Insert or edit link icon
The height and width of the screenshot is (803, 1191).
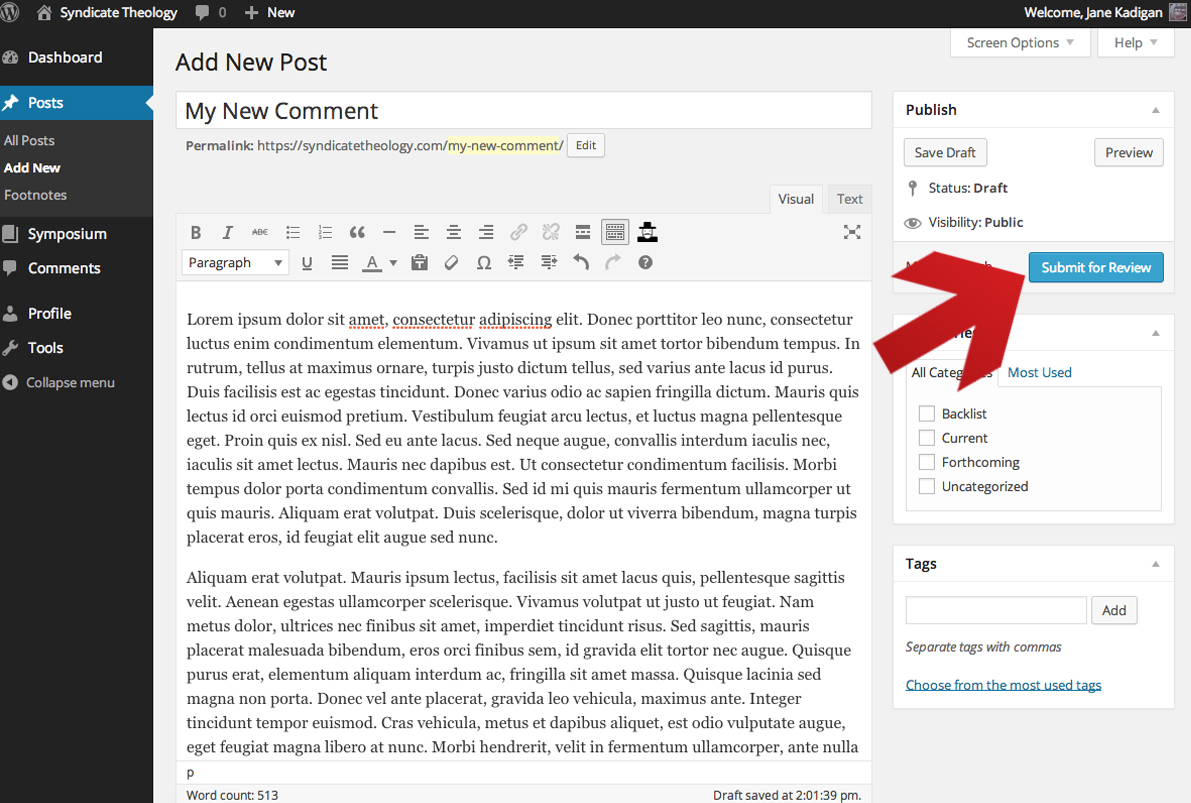(x=519, y=232)
